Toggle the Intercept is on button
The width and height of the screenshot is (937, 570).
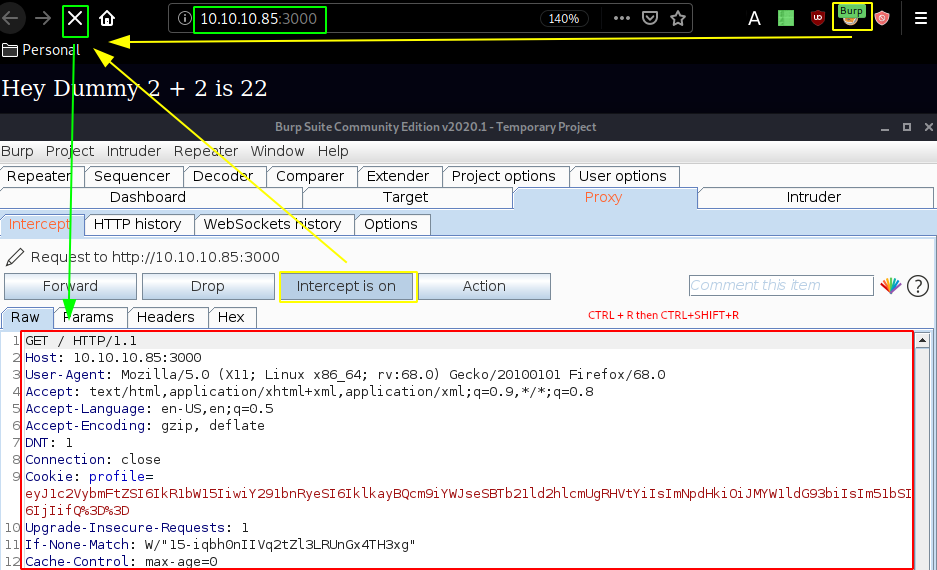(347, 286)
